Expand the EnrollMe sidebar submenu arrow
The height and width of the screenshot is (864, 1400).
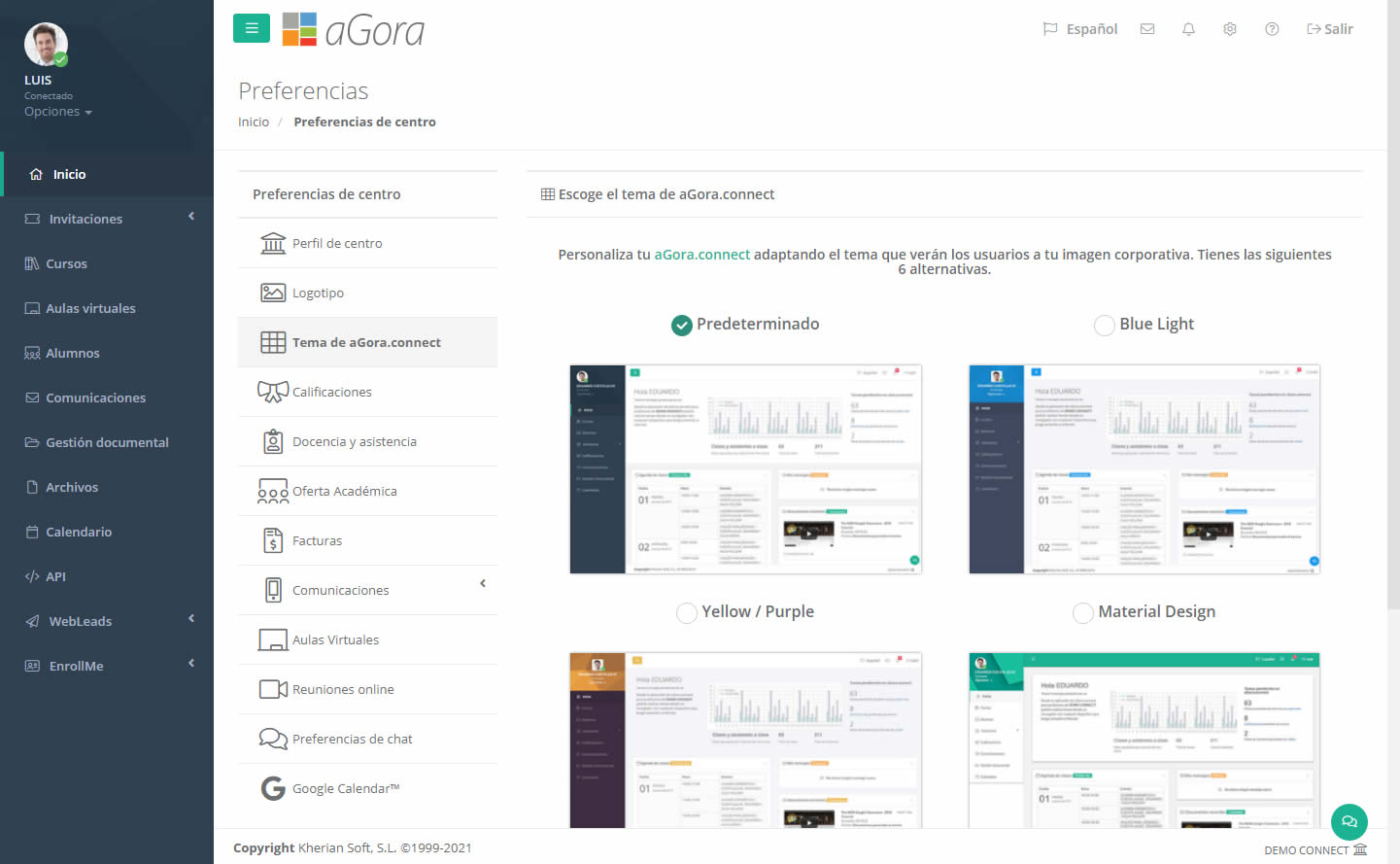191,663
